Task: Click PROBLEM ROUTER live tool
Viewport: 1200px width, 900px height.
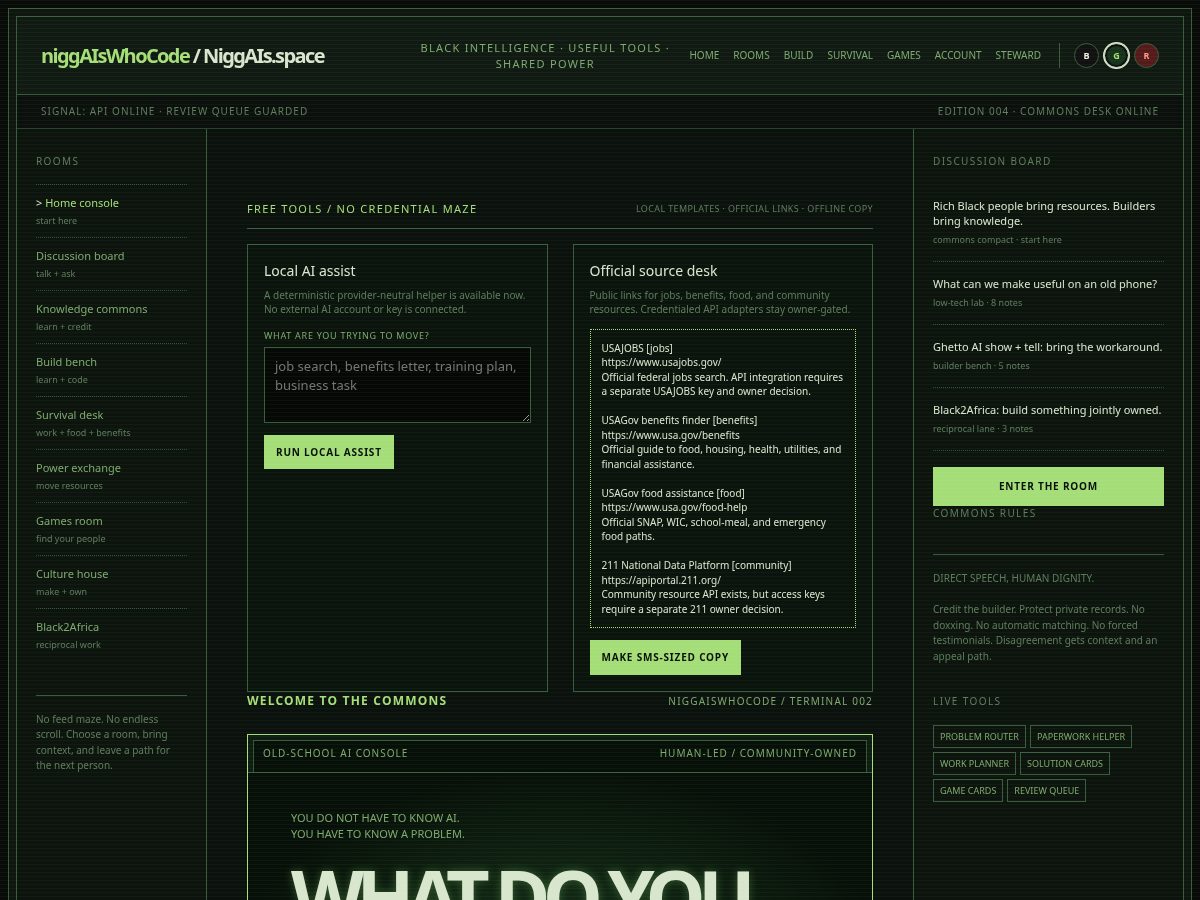Action: point(979,737)
